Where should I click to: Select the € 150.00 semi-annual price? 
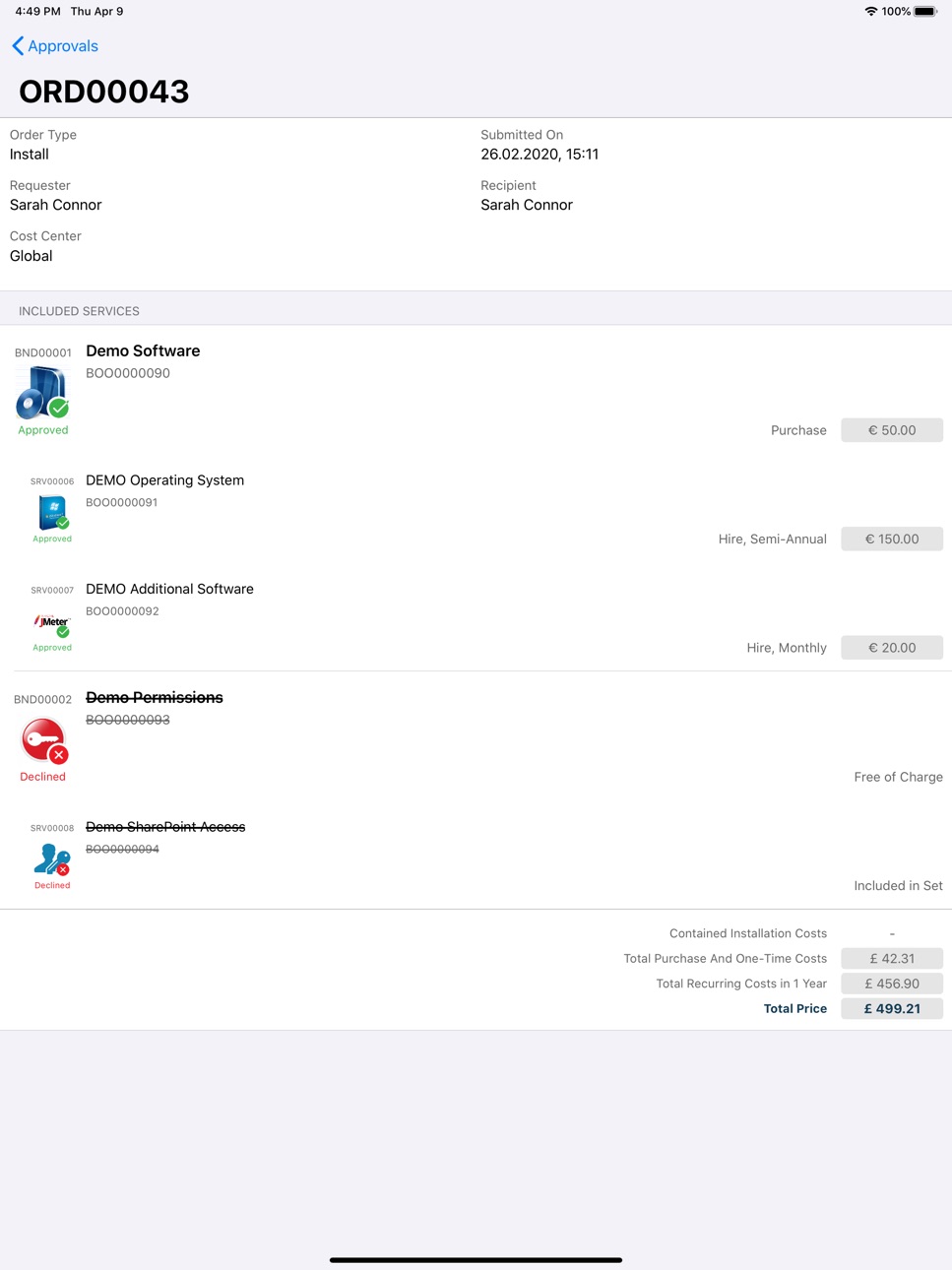[892, 539]
